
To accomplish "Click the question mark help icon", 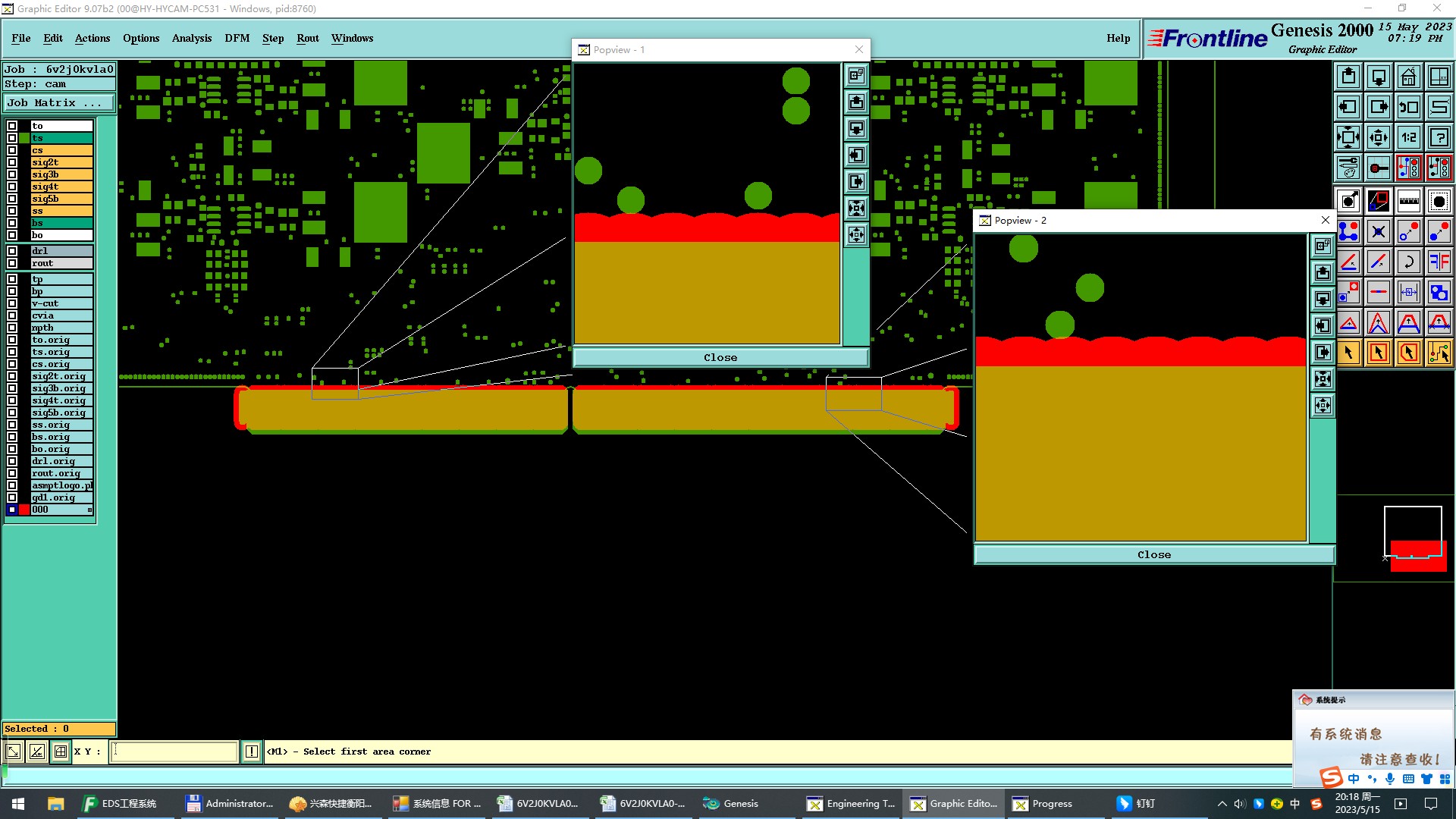I will pos(1439,137).
